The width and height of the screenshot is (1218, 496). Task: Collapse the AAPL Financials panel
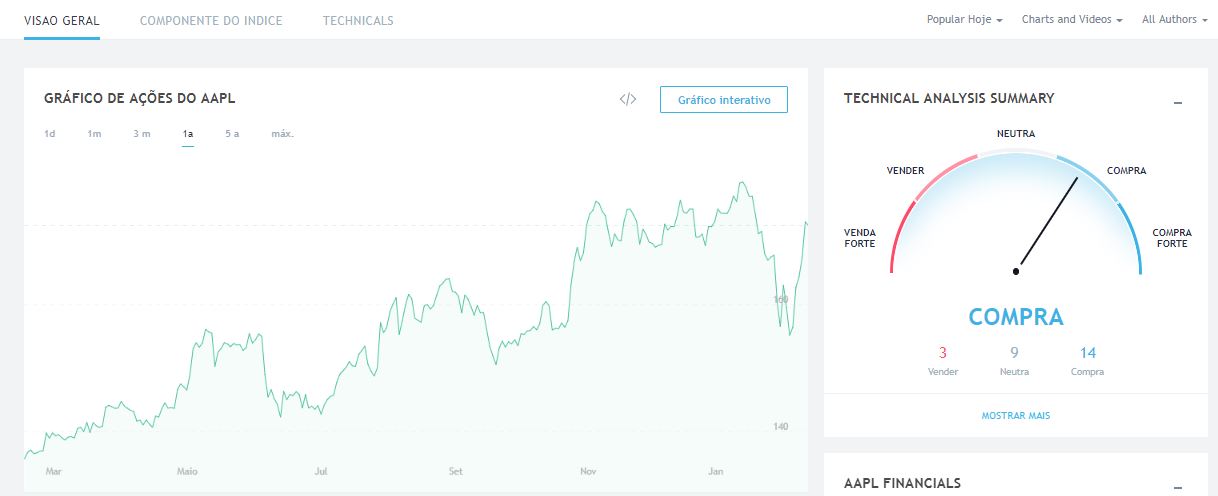[x=1178, y=486]
